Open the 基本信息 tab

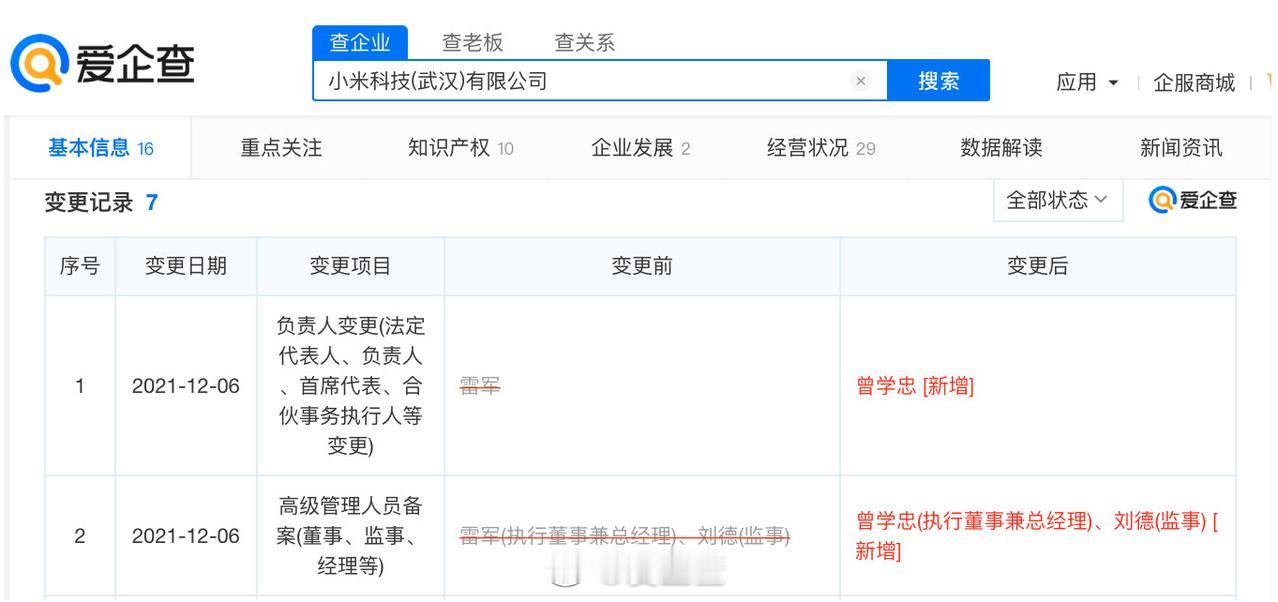[x=100, y=148]
